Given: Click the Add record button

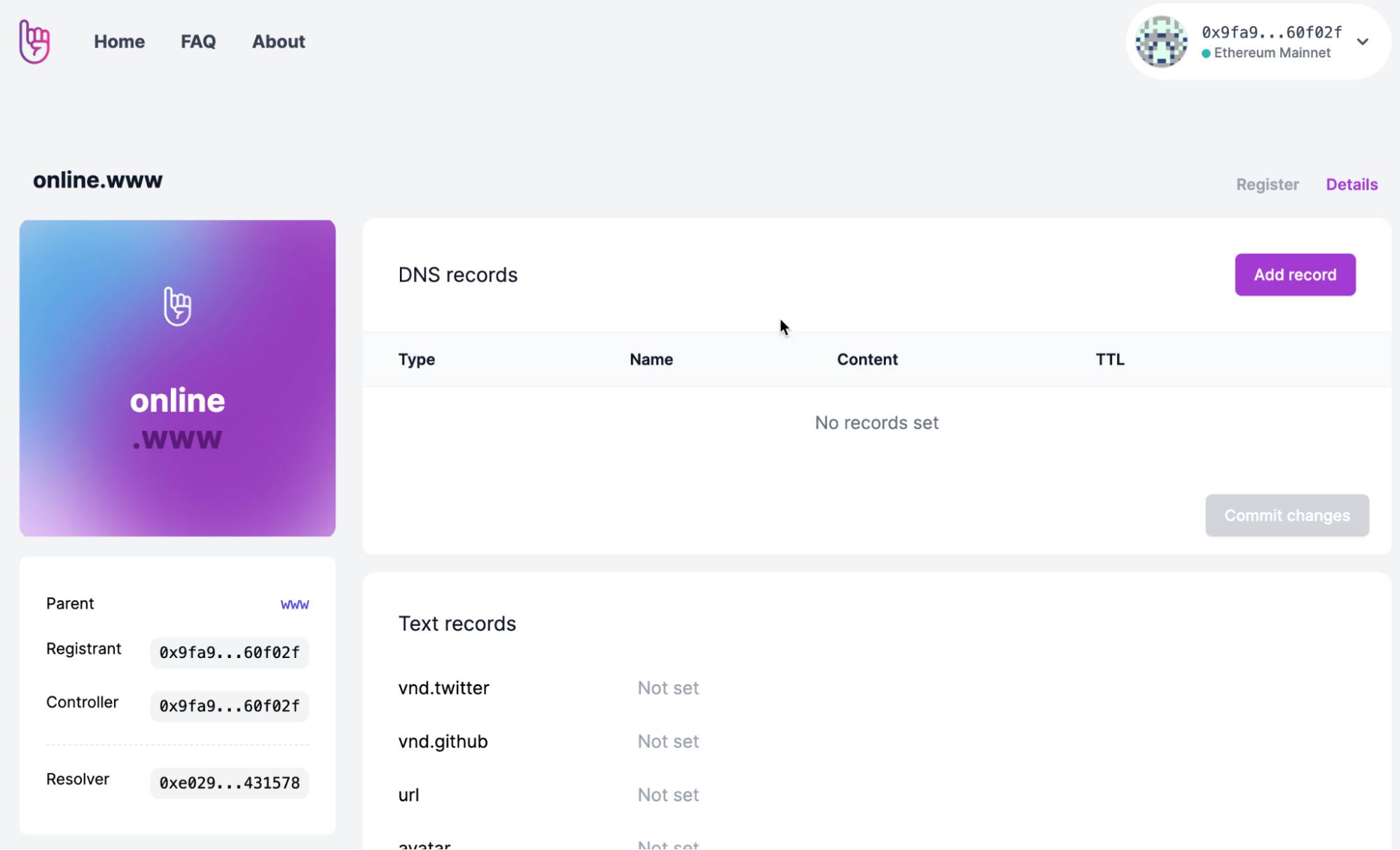Looking at the screenshot, I should tap(1294, 275).
